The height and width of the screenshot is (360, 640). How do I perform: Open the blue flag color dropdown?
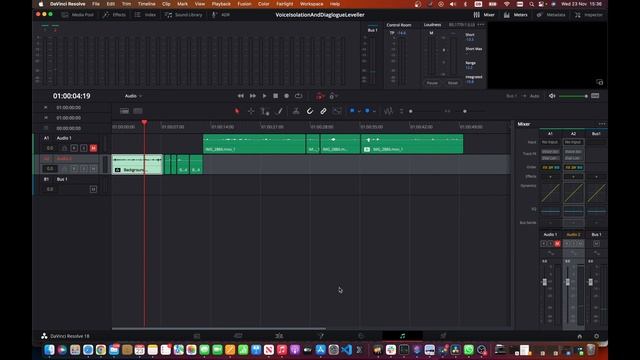[359, 111]
